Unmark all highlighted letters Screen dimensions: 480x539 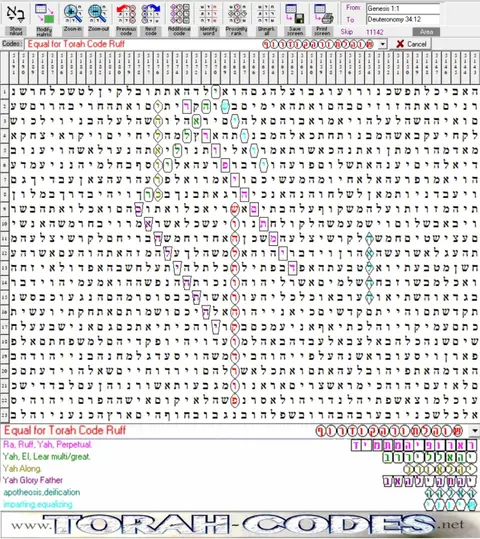[266, 19]
